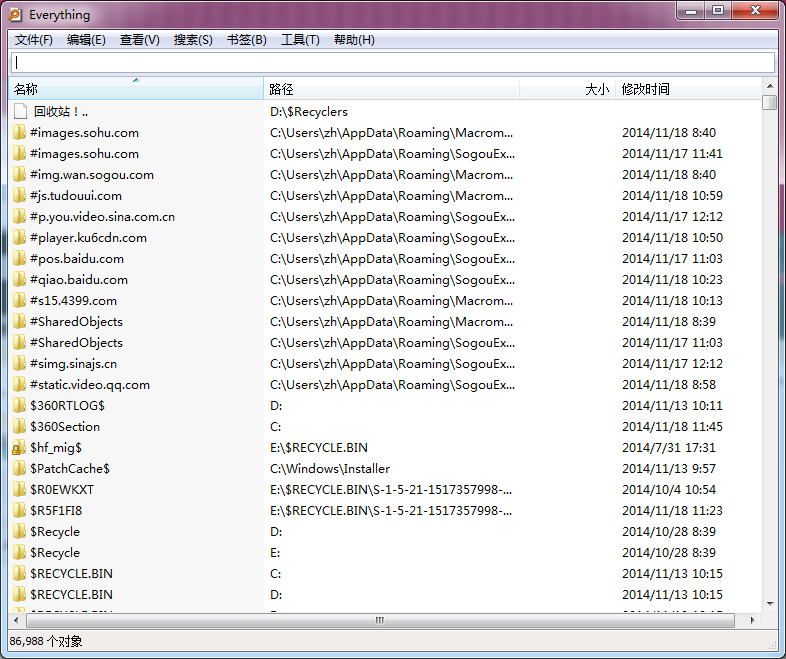Image resolution: width=786 pixels, height=659 pixels.
Task: Click the vertical scrollbar thumb
Action: [x=770, y=102]
